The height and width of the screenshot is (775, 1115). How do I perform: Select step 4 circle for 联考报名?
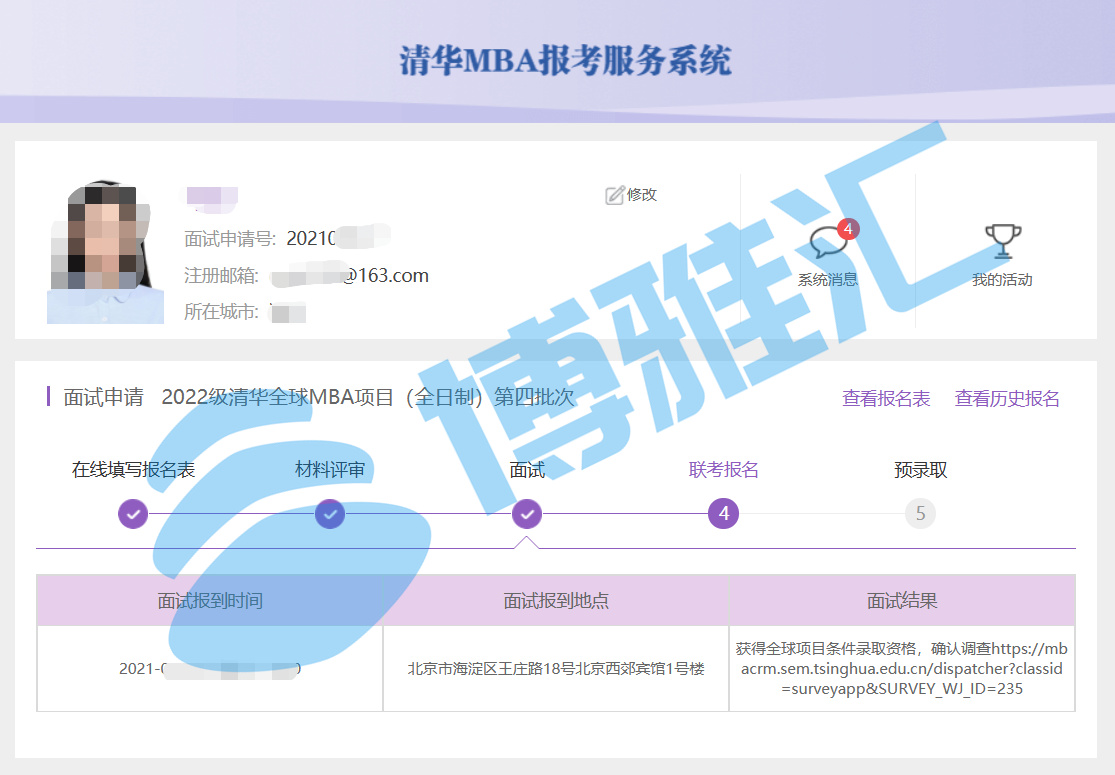[723, 513]
